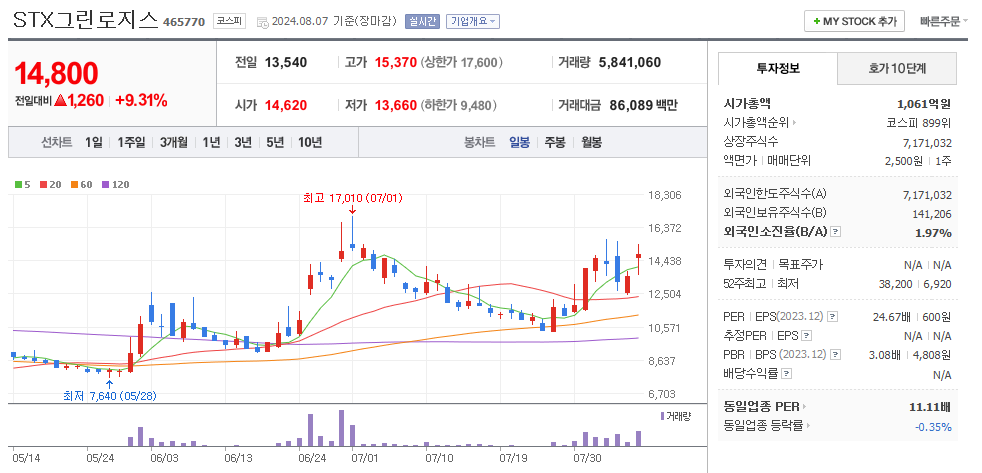The height and width of the screenshot is (473, 982).
Task: Open the 동일업종 PER link
Action: click(765, 407)
